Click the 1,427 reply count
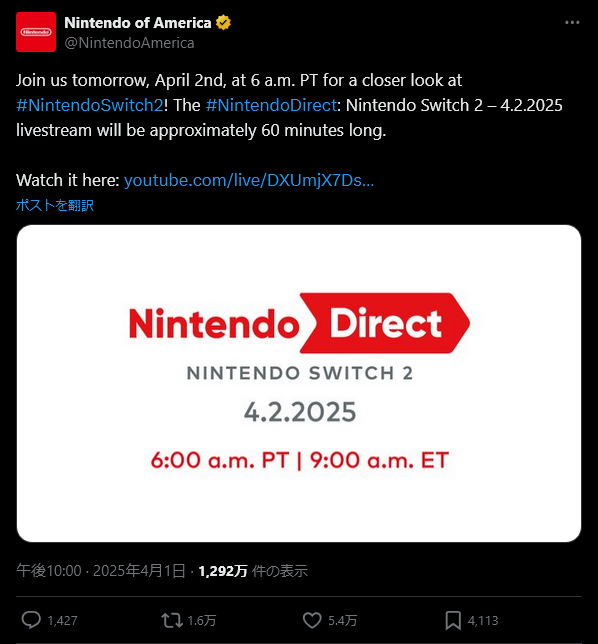 (x=62, y=620)
